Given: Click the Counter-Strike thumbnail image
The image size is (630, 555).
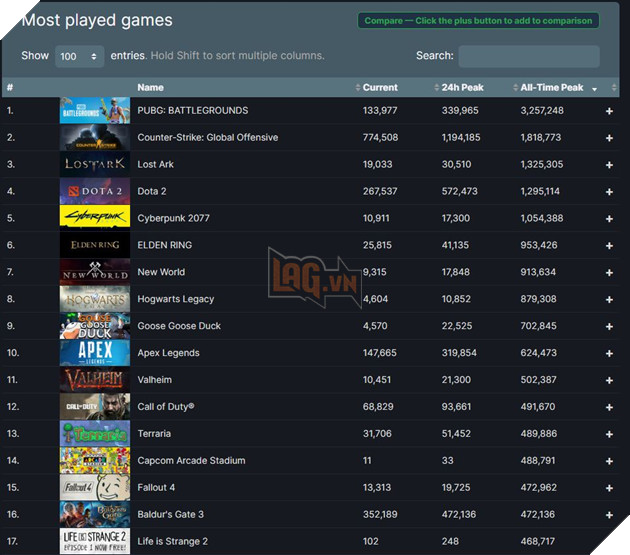Looking at the screenshot, I should pos(95,137).
